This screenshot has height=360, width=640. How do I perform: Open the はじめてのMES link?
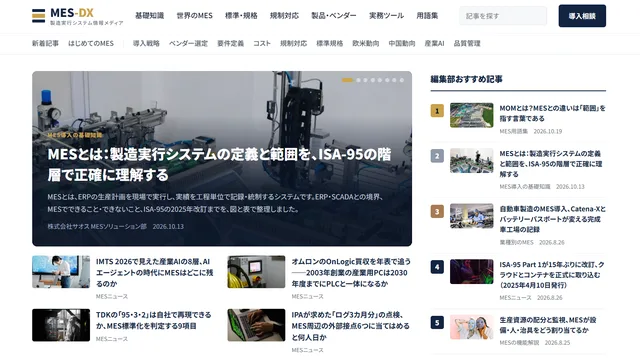point(91,43)
